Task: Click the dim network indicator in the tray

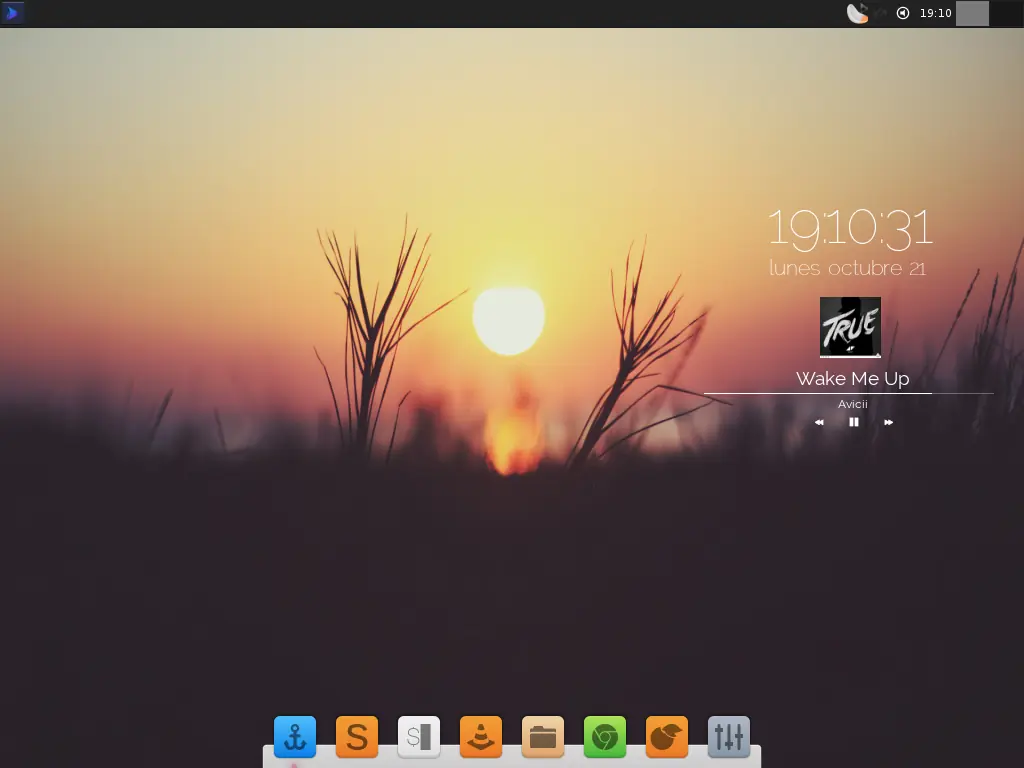Action: coord(881,13)
